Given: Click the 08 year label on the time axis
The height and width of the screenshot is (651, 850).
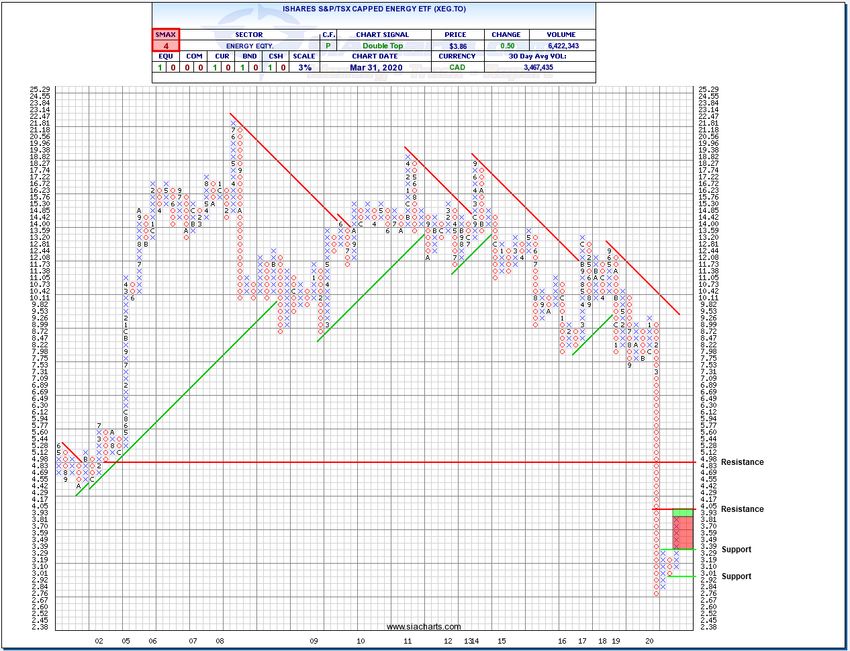Looking at the screenshot, I should coord(220,641).
